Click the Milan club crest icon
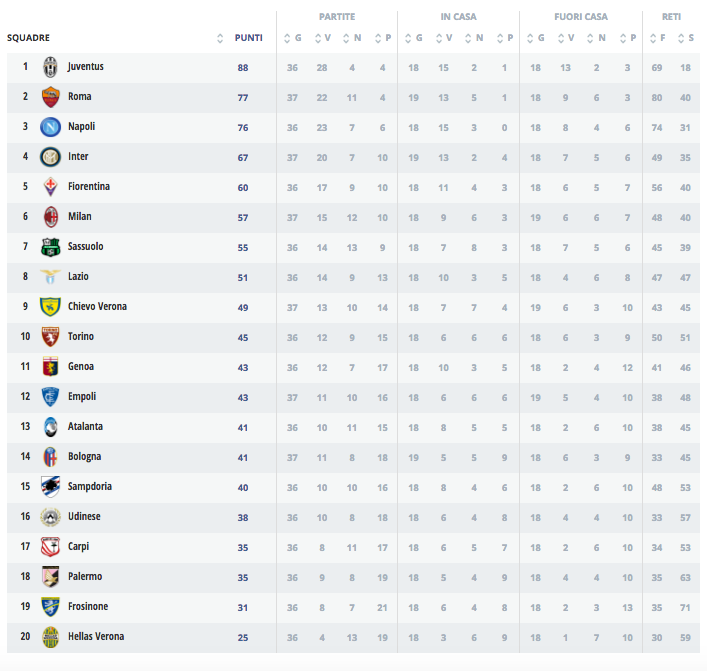The width and height of the screenshot is (707, 671). click(50, 217)
